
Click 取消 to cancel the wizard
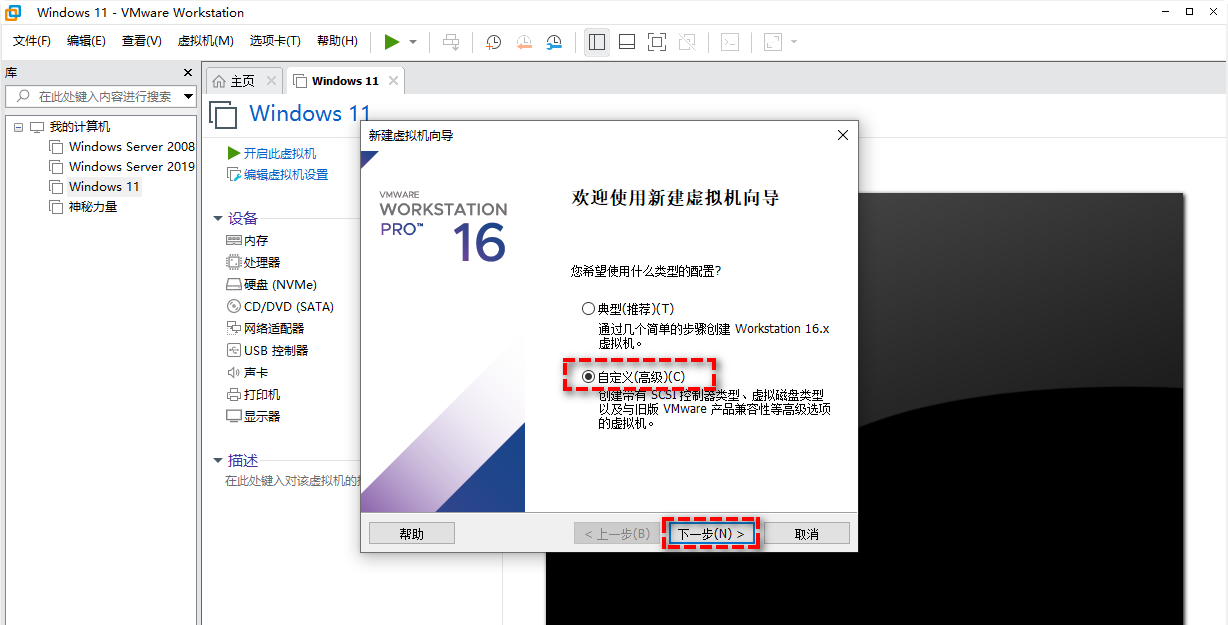(x=807, y=534)
